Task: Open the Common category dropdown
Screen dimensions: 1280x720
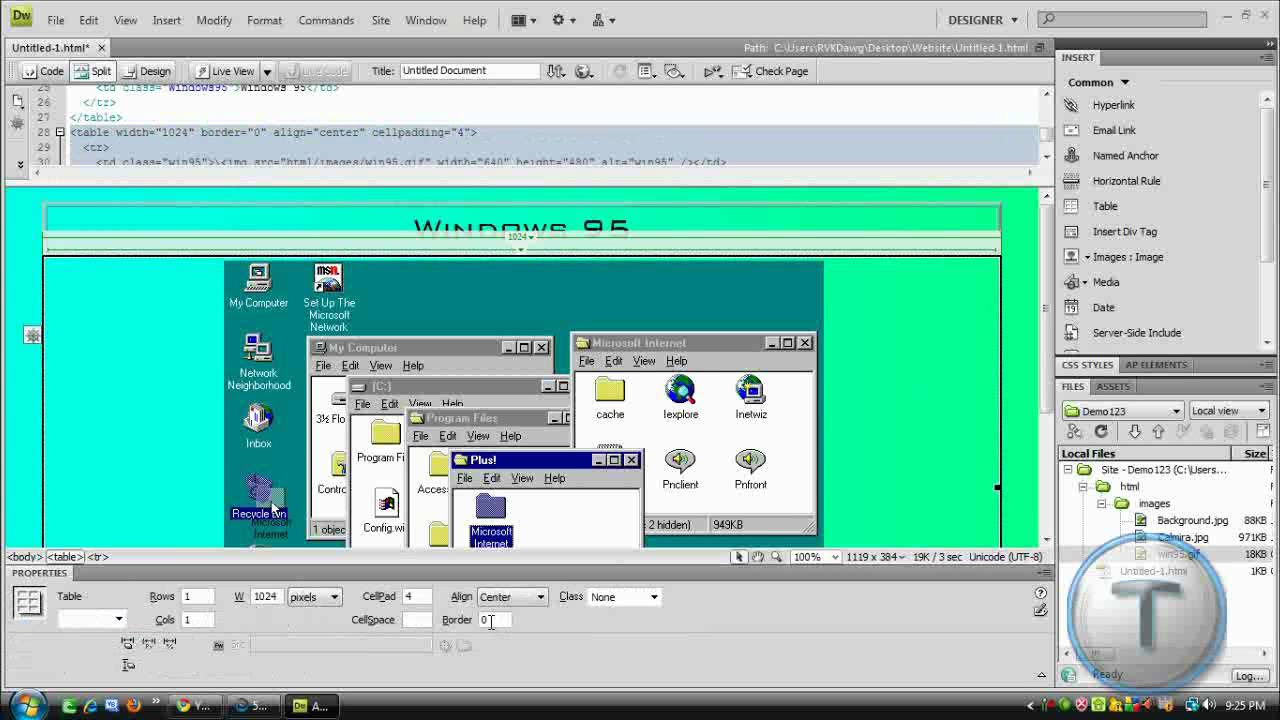Action: pyautogui.click(x=1098, y=82)
